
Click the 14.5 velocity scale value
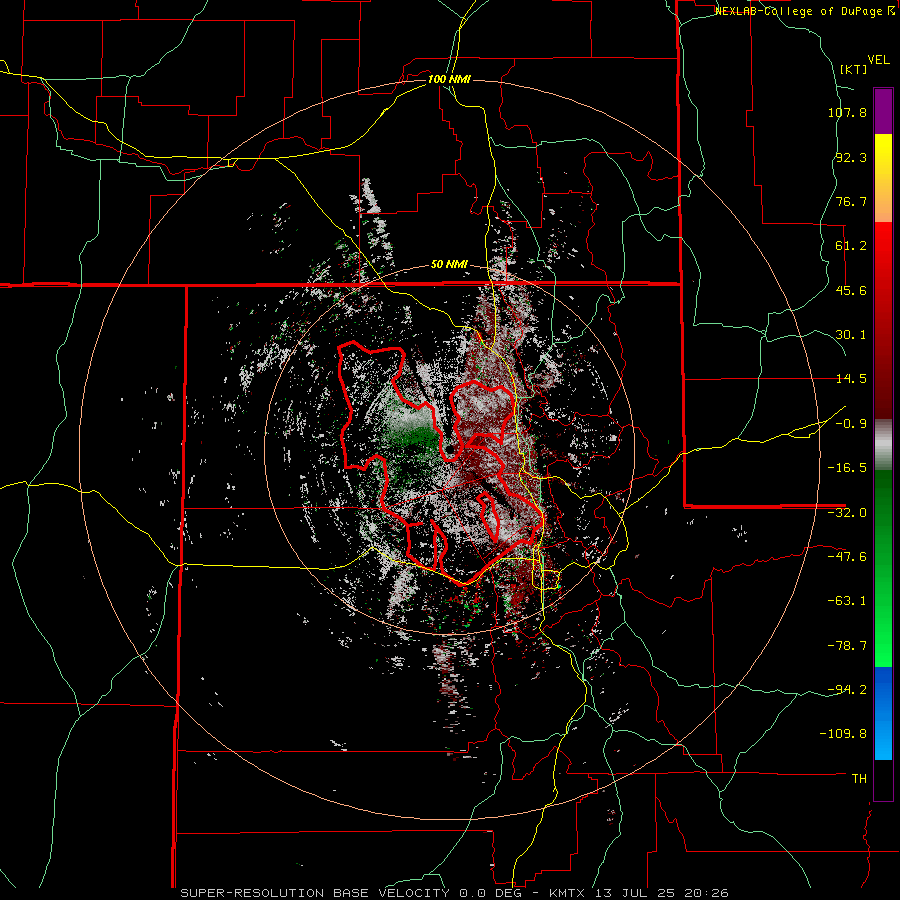tap(851, 379)
